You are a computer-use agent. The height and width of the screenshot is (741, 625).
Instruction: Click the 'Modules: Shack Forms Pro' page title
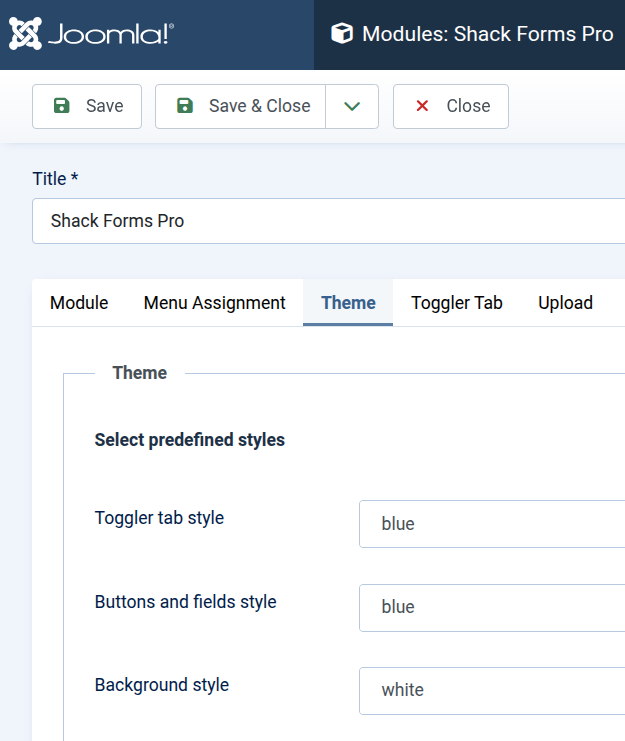(x=488, y=34)
